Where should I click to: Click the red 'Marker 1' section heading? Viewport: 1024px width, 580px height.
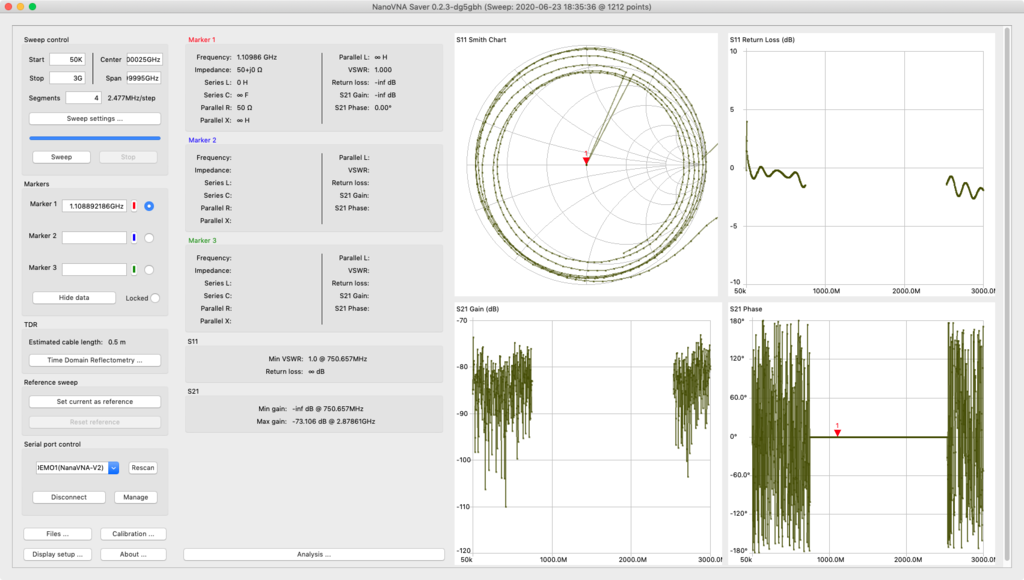click(202, 40)
